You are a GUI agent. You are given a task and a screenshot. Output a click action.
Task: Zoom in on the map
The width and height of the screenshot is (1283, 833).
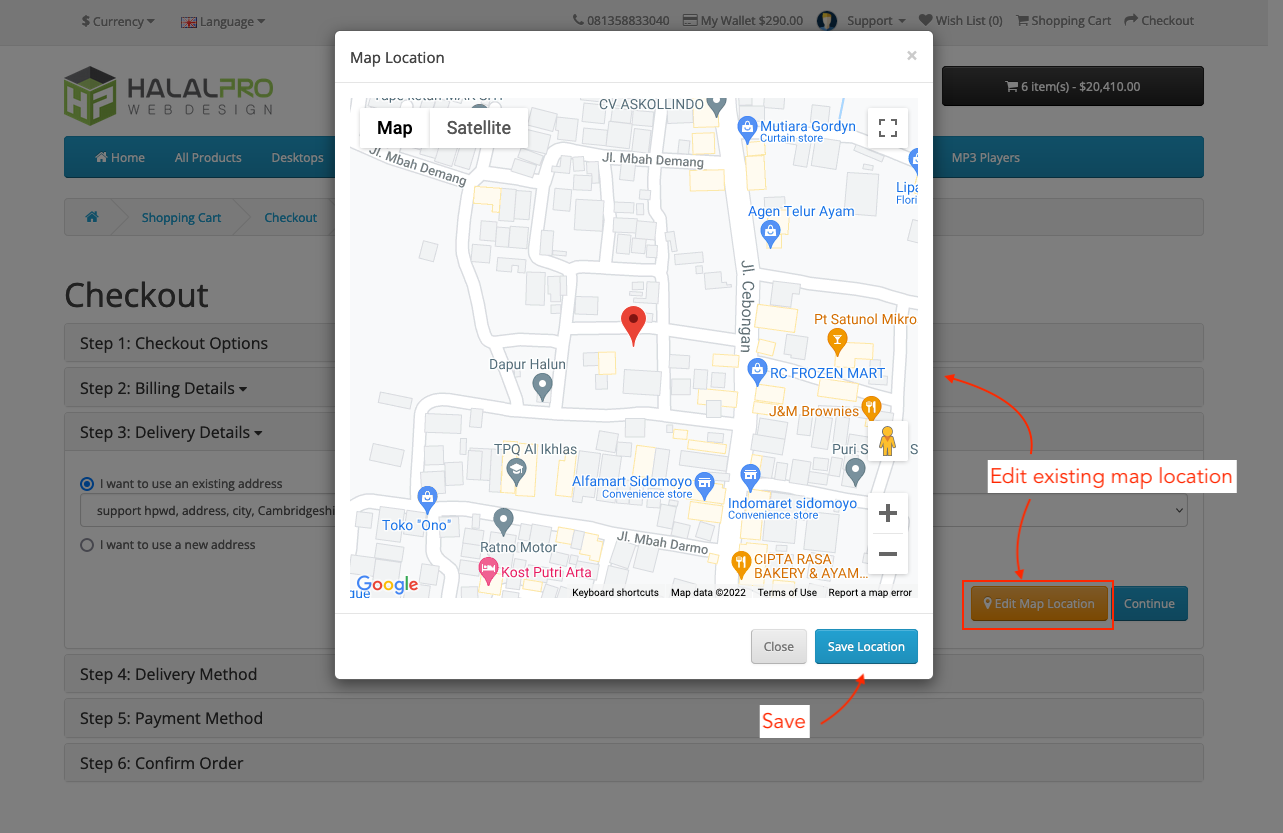click(887, 512)
